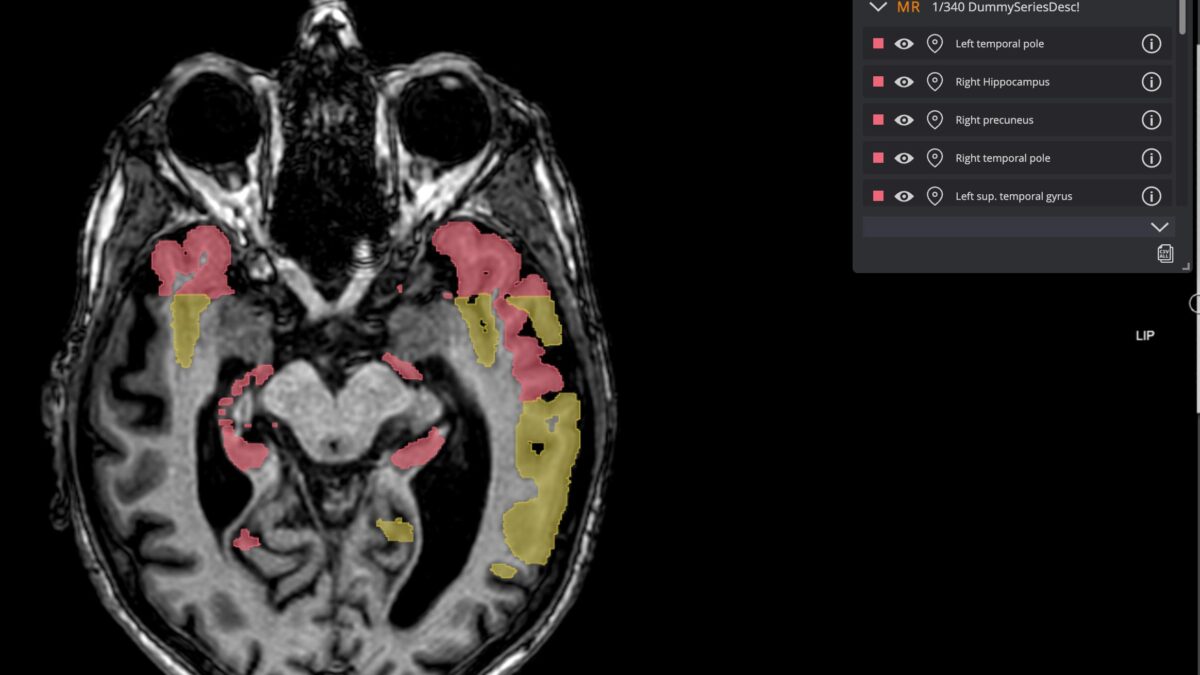Expand segment list with bottom chevron
1200x675 pixels.
click(1159, 227)
